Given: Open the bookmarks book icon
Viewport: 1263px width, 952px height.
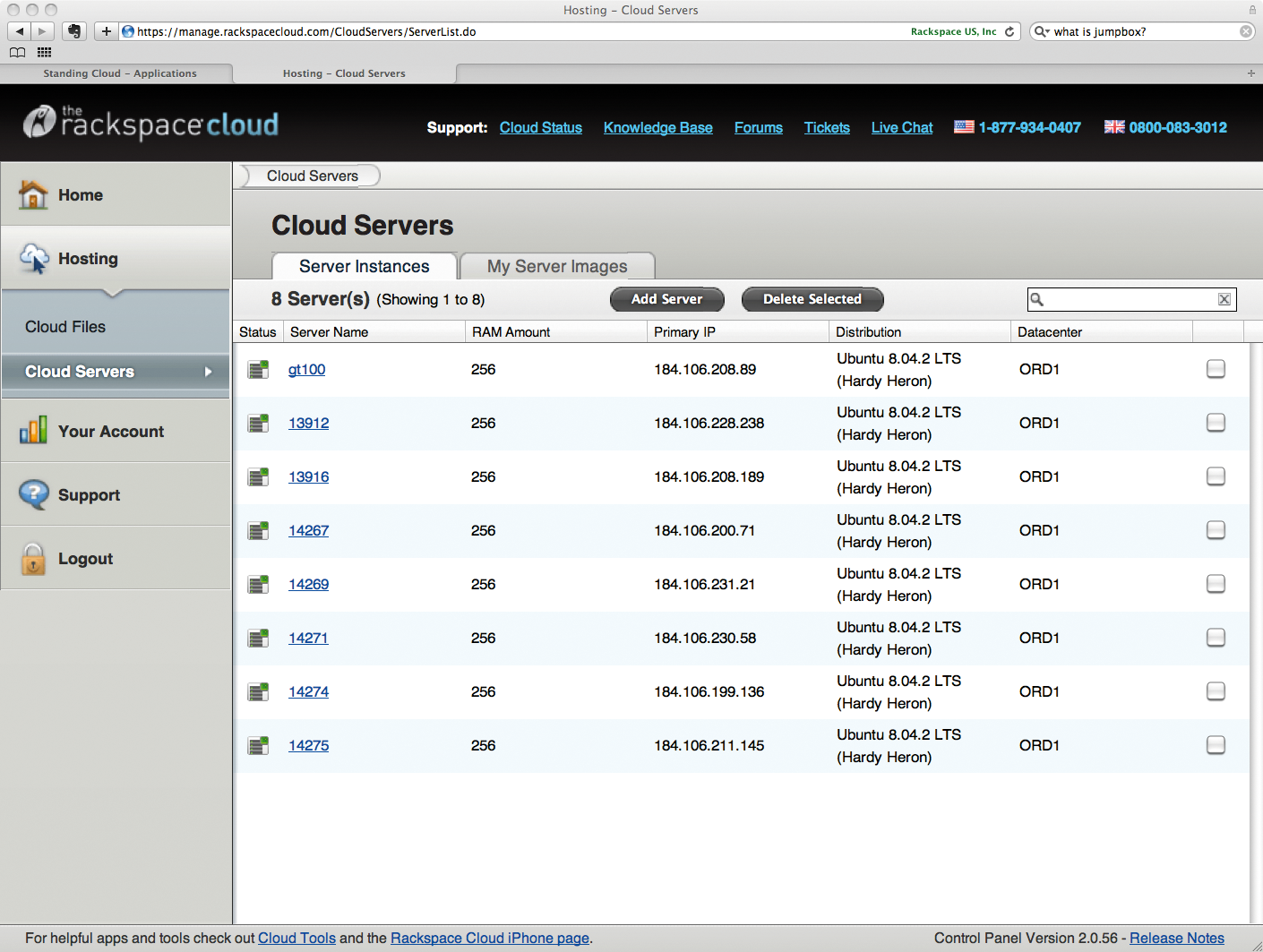Looking at the screenshot, I should point(18,53).
